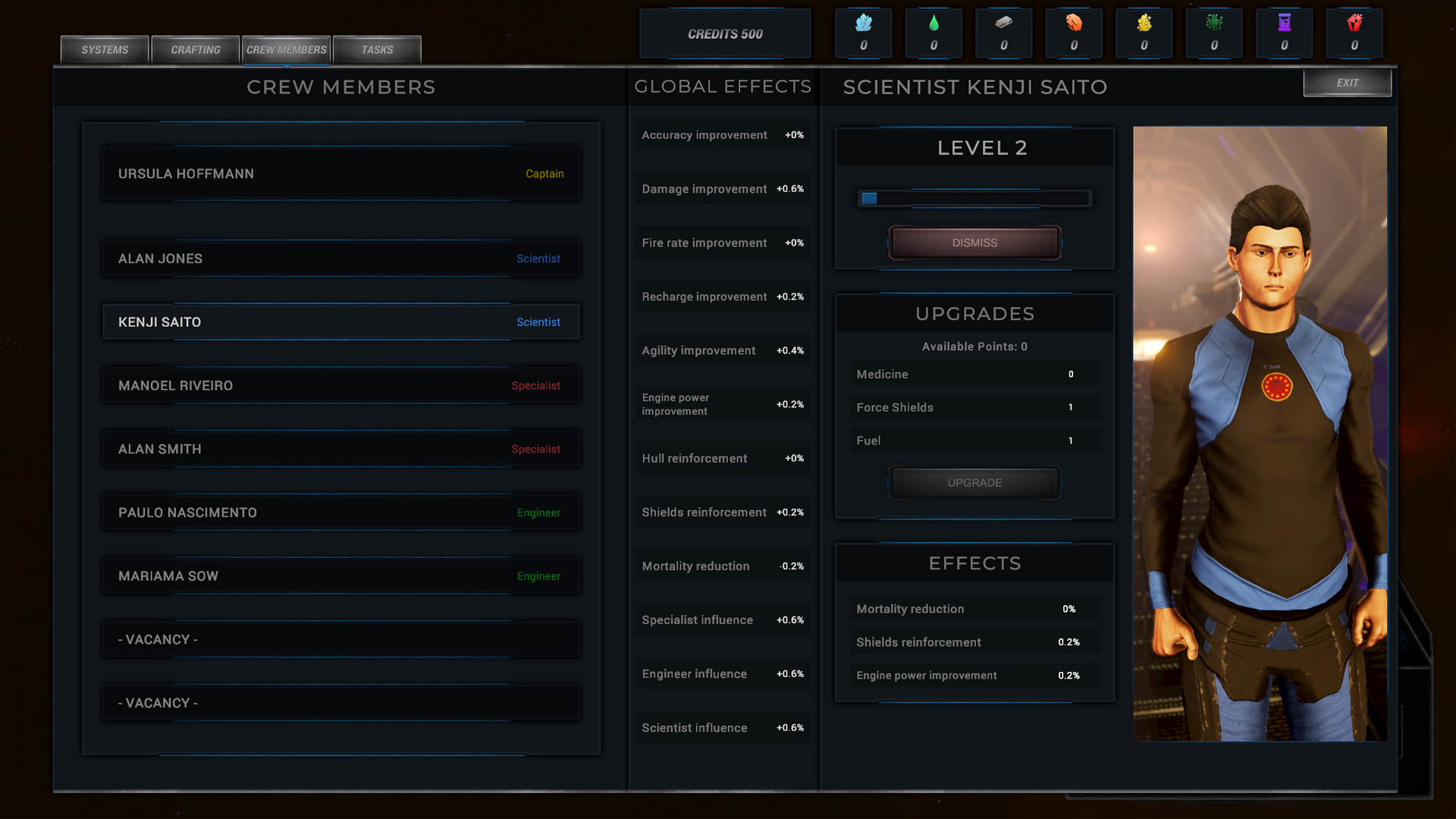The image size is (1456, 819).
Task: Switch to the Crafting tab
Action: tap(196, 50)
